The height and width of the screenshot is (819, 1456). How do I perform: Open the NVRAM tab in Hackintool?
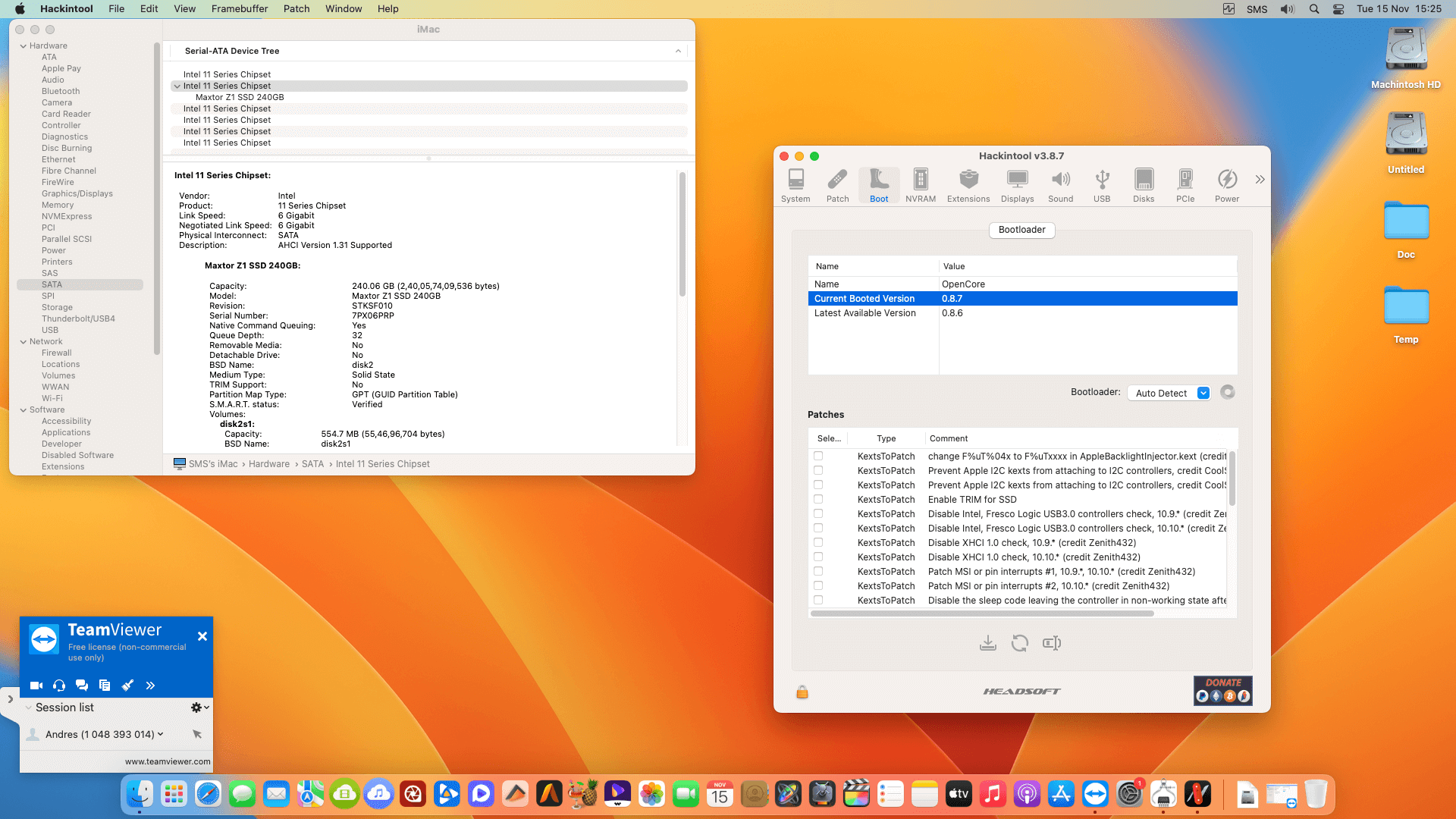[920, 185]
